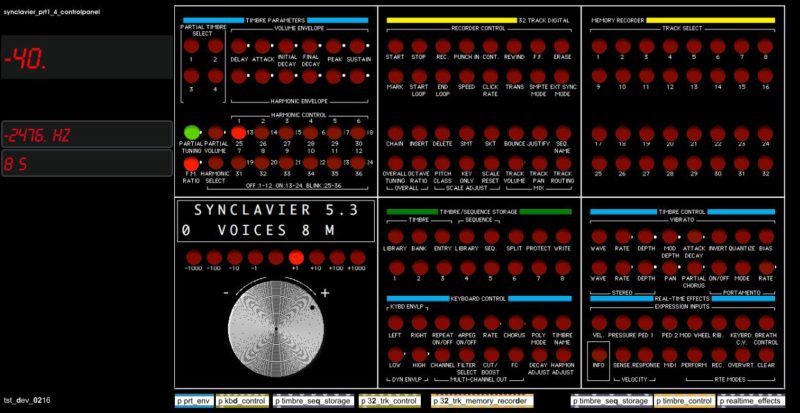Select track 16 in Track Select
The image size is (800, 413).
click(765, 76)
